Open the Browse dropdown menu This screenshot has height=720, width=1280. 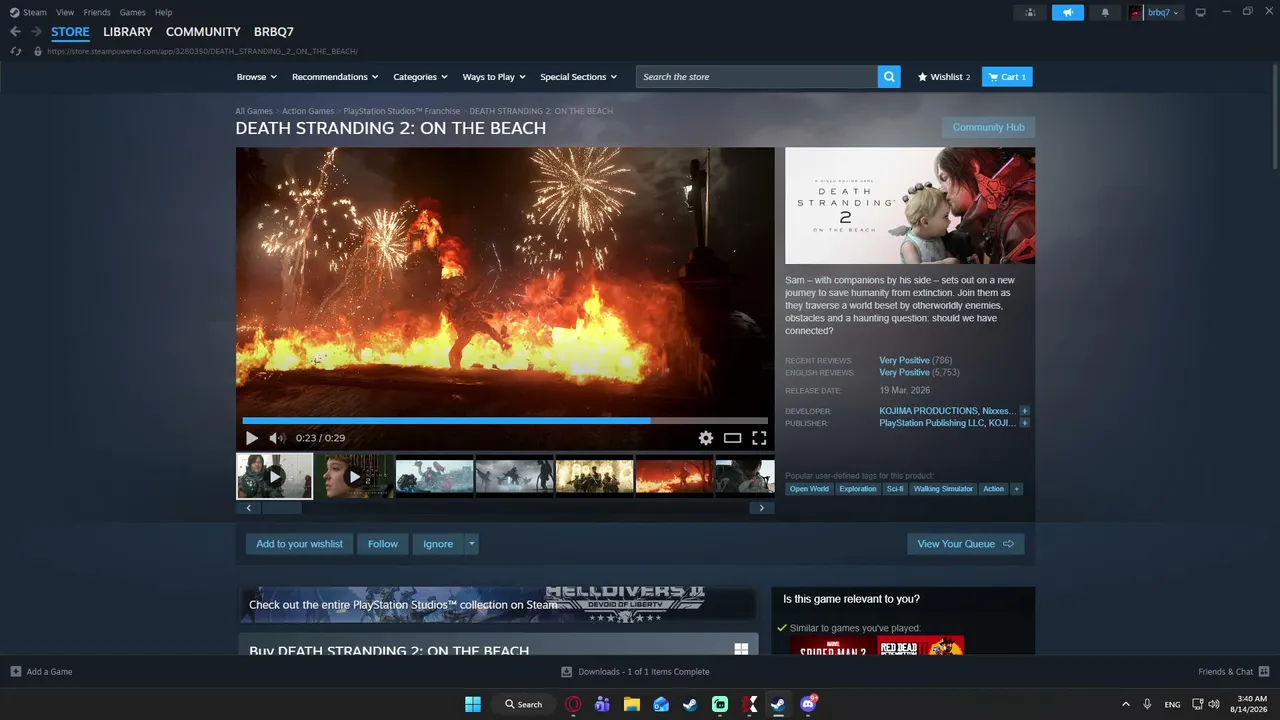pyautogui.click(x=257, y=77)
